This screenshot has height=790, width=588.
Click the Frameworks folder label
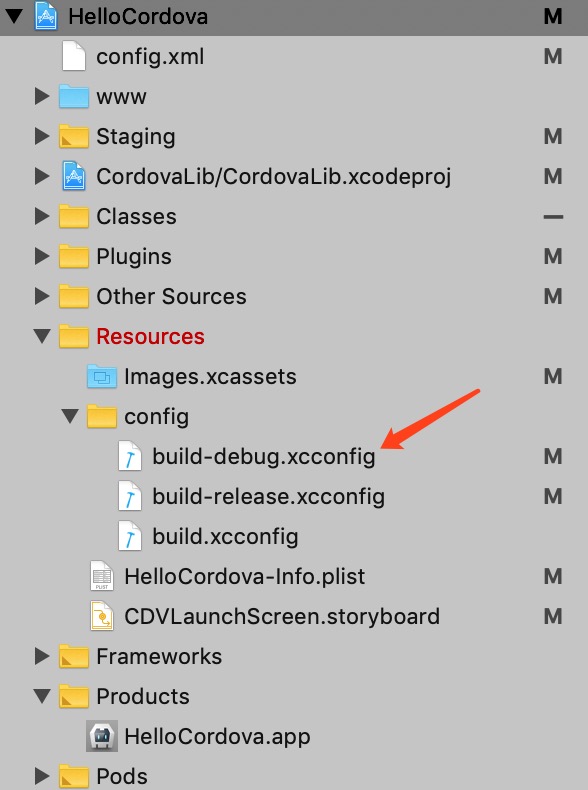(159, 656)
